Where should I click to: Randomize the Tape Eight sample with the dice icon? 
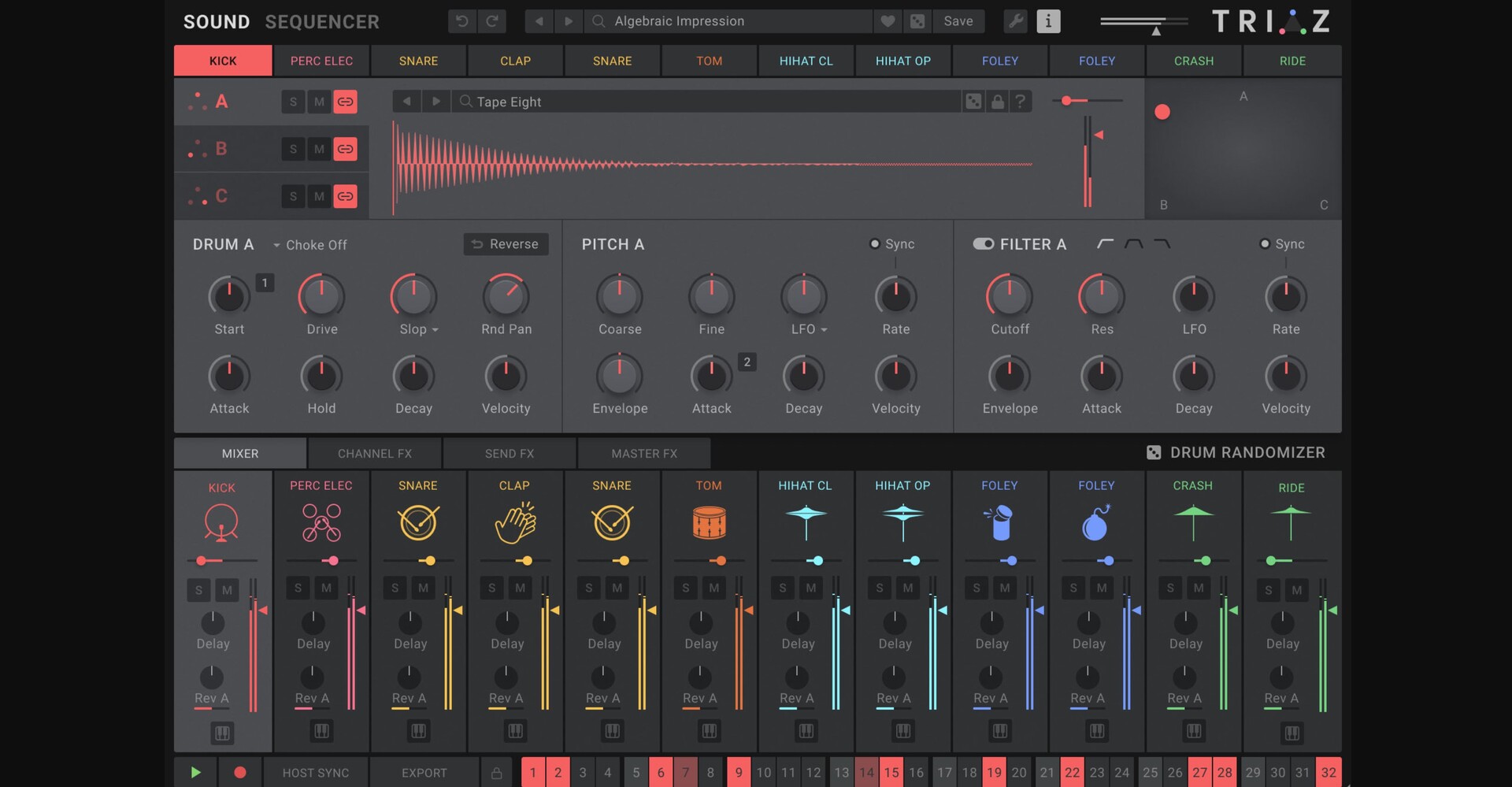pyautogui.click(x=974, y=102)
